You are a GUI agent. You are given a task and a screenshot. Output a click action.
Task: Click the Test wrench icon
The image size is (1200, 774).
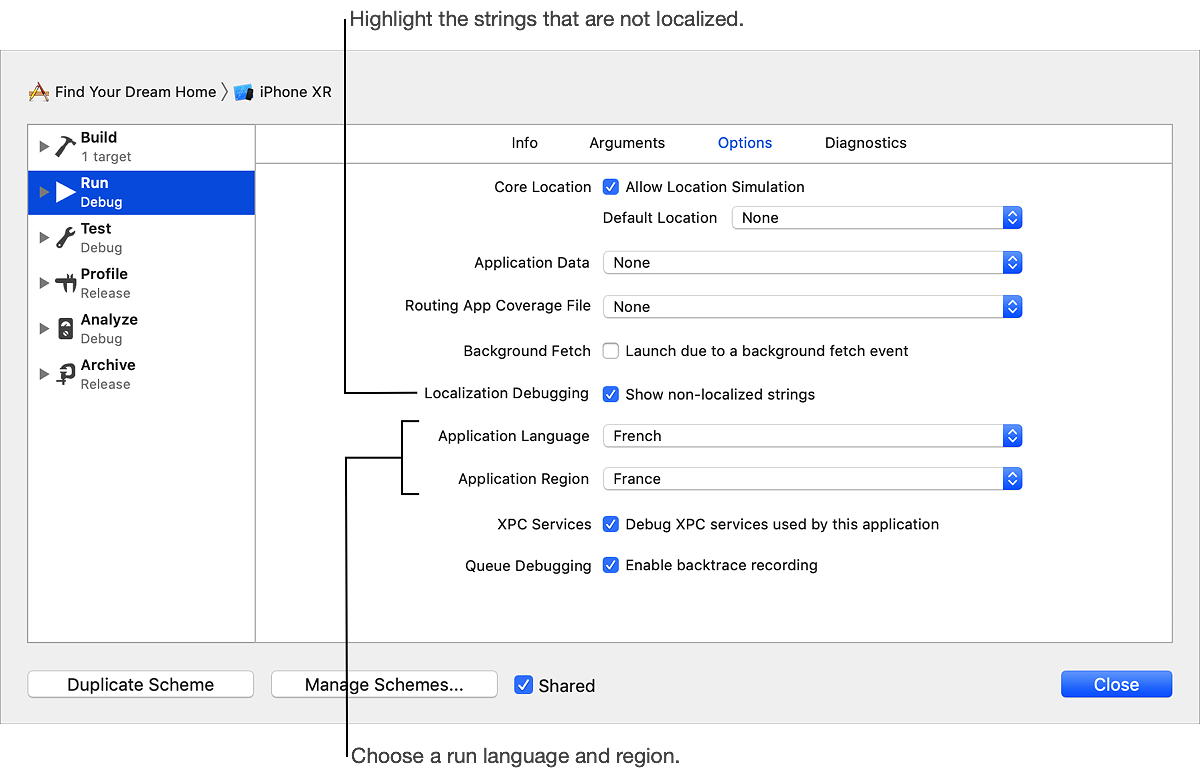(65, 238)
